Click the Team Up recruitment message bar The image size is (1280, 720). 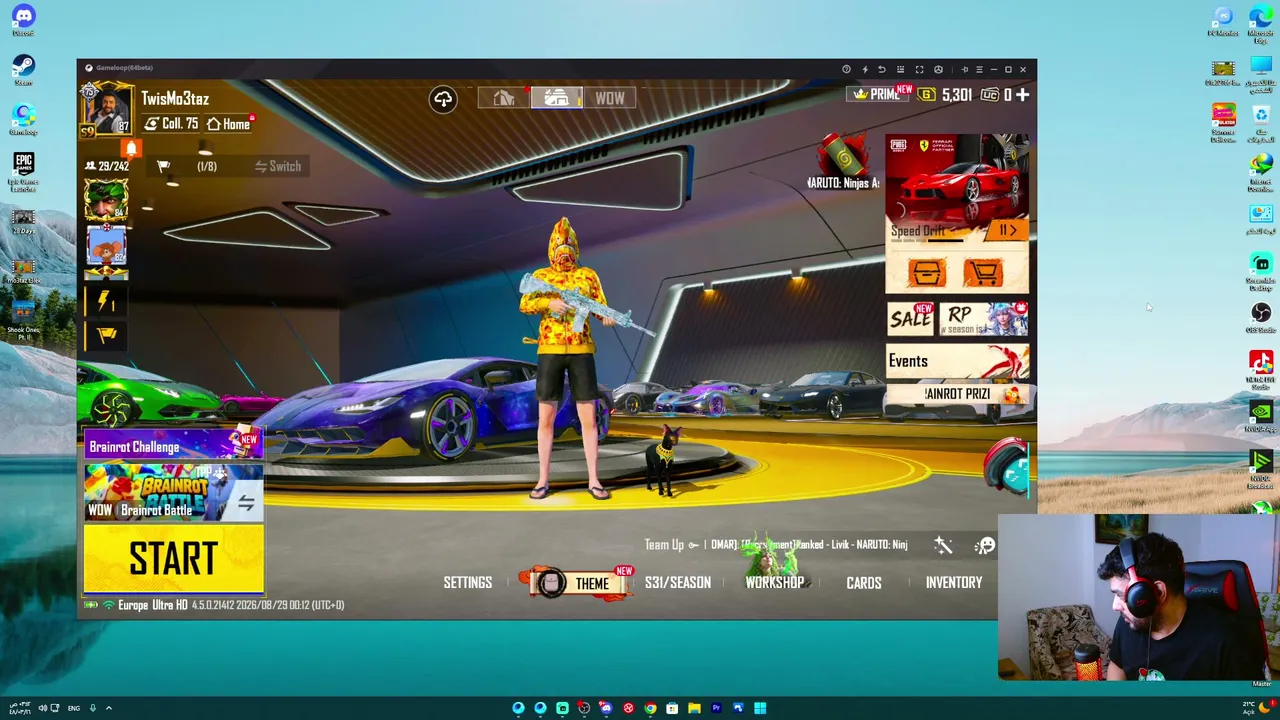[x=776, y=545]
